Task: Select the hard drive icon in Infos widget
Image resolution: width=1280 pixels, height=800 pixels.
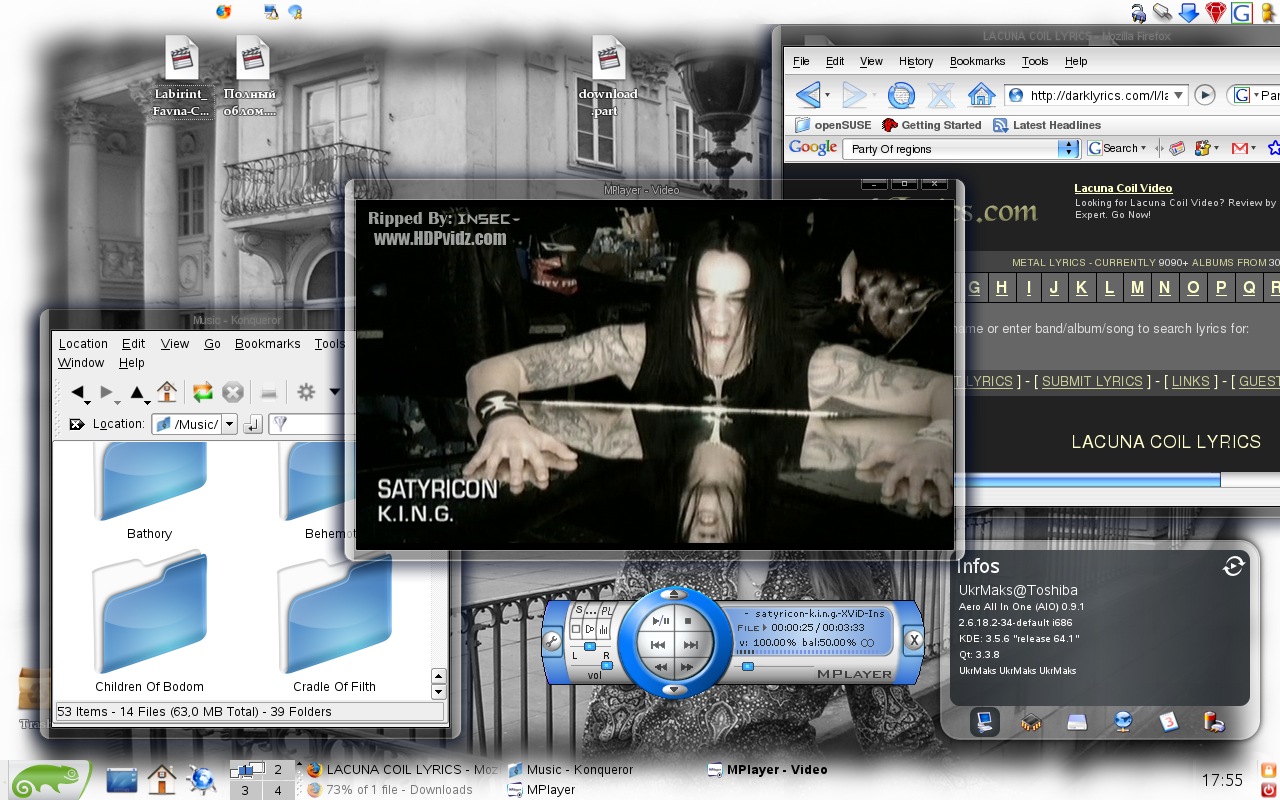Action: [x=1077, y=721]
